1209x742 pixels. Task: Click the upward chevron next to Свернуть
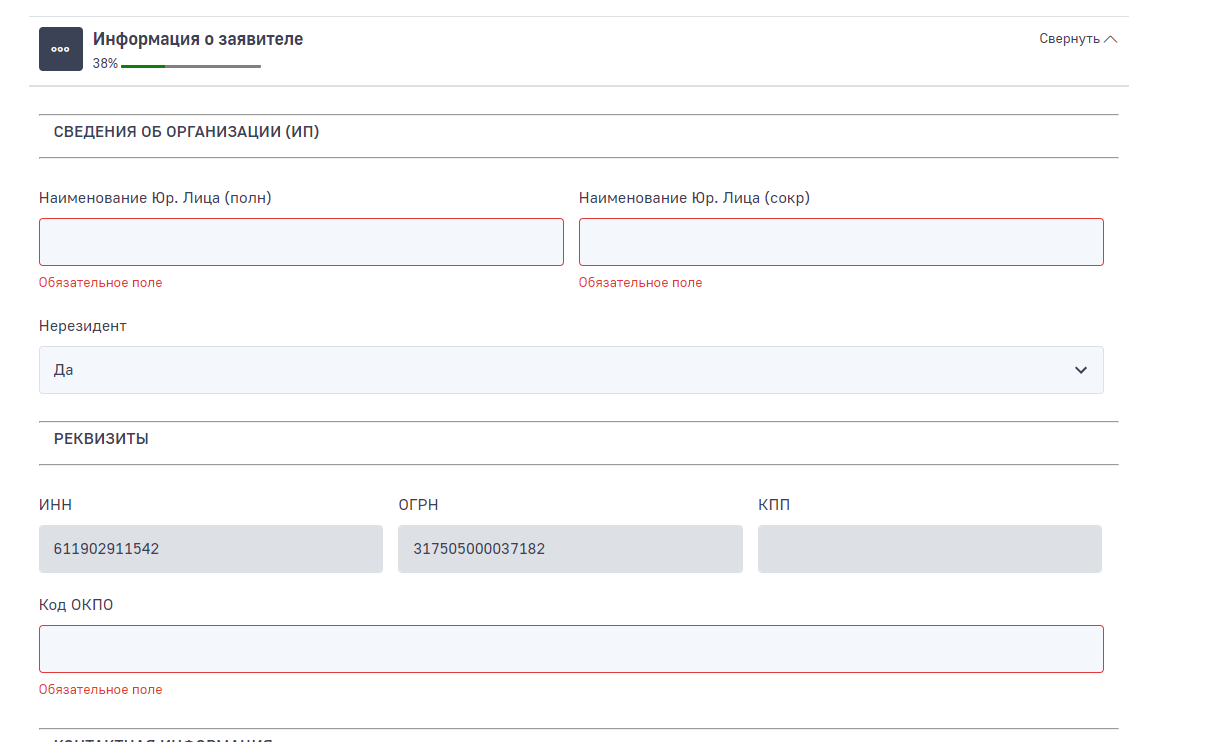(1110, 39)
